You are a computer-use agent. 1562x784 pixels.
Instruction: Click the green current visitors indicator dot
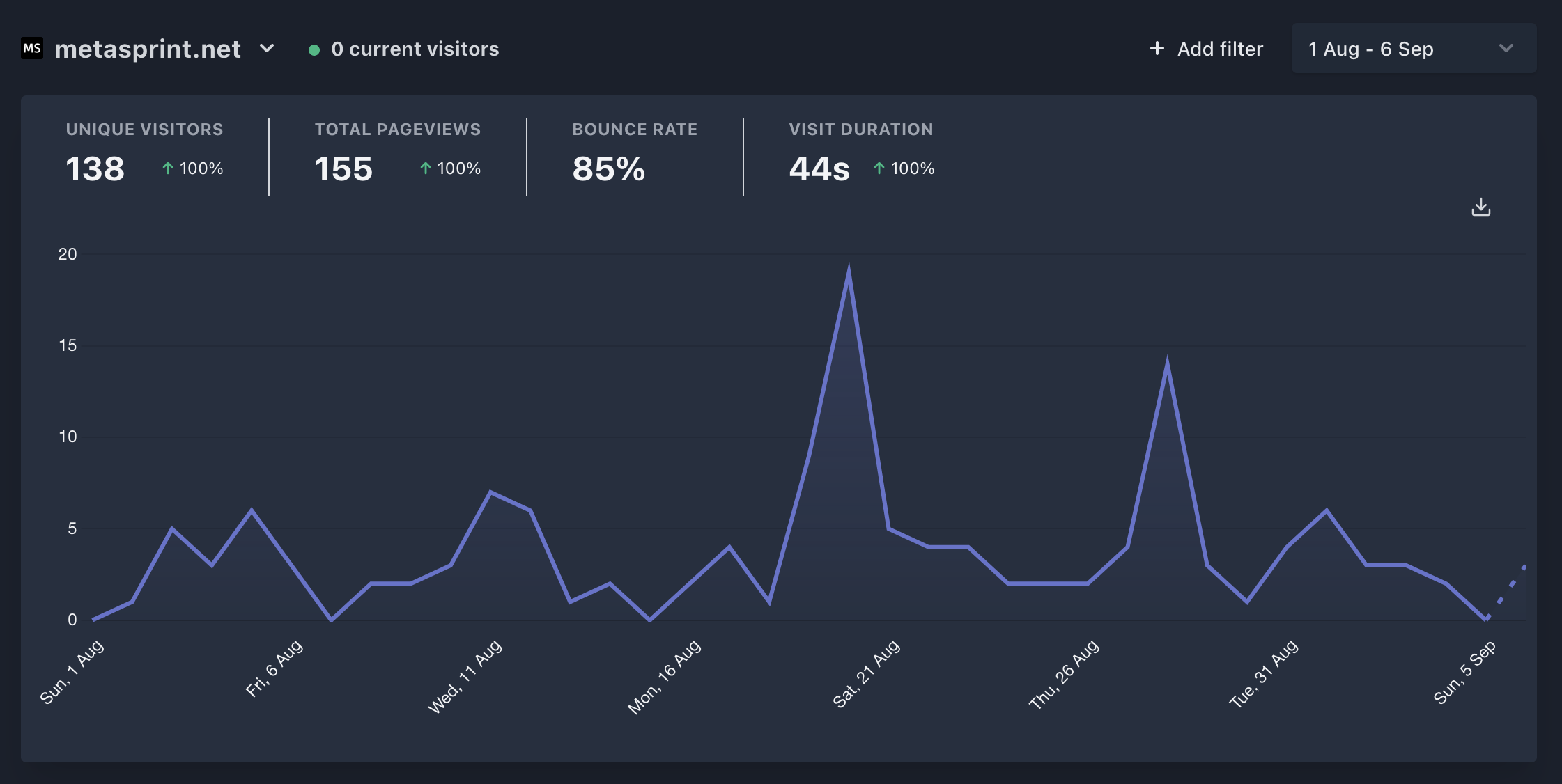pos(315,49)
